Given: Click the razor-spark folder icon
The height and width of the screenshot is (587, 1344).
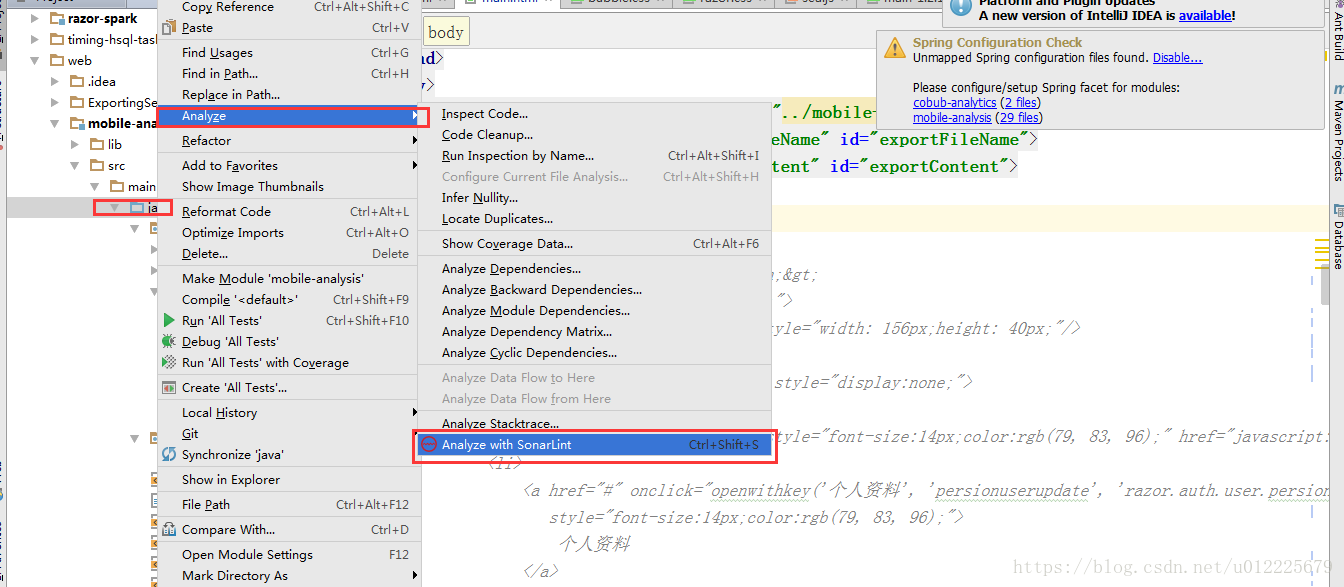Looking at the screenshot, I should pyautogui.click(x=56, y=18).
